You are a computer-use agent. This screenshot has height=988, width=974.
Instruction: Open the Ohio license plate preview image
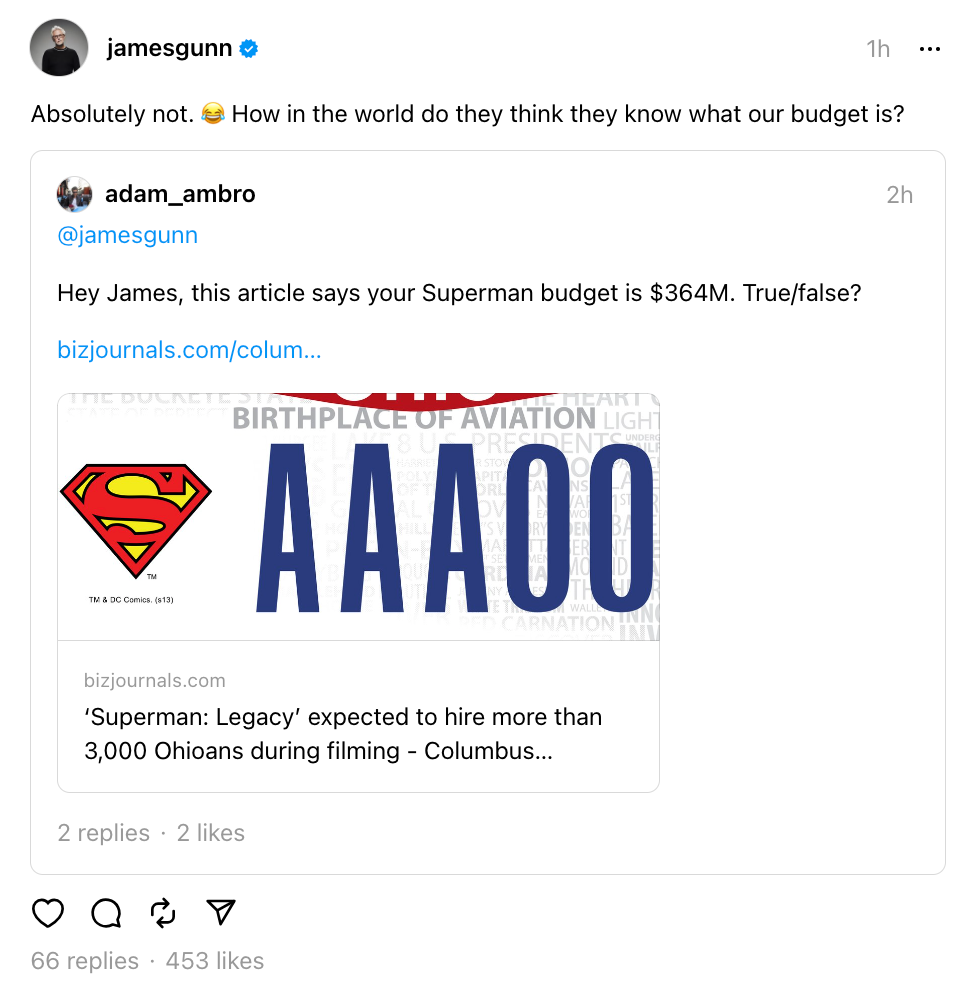tap(358, 517)
